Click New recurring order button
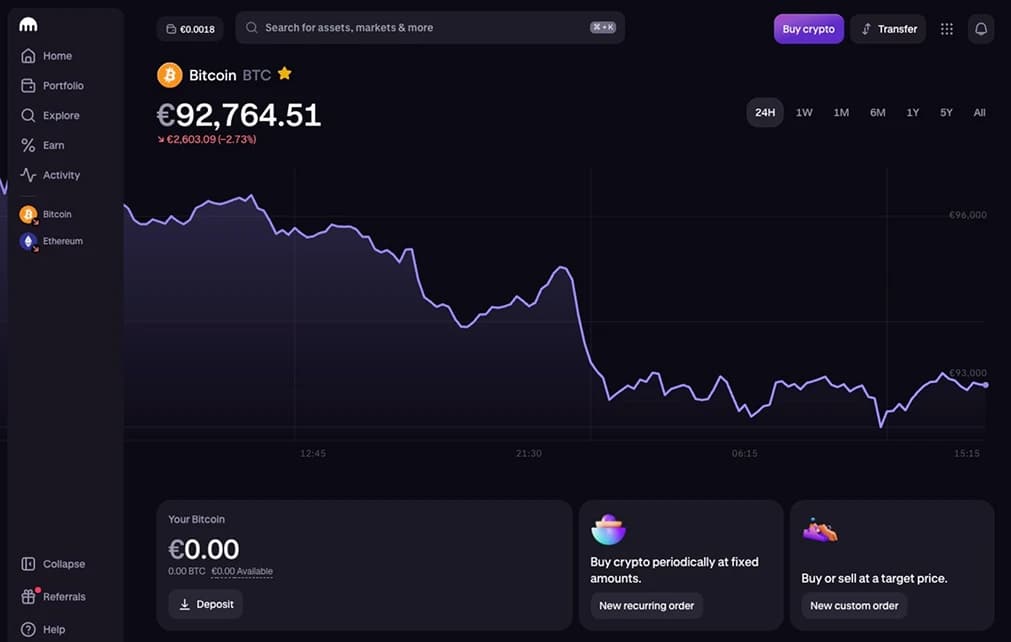 click(x=647, y=605)
